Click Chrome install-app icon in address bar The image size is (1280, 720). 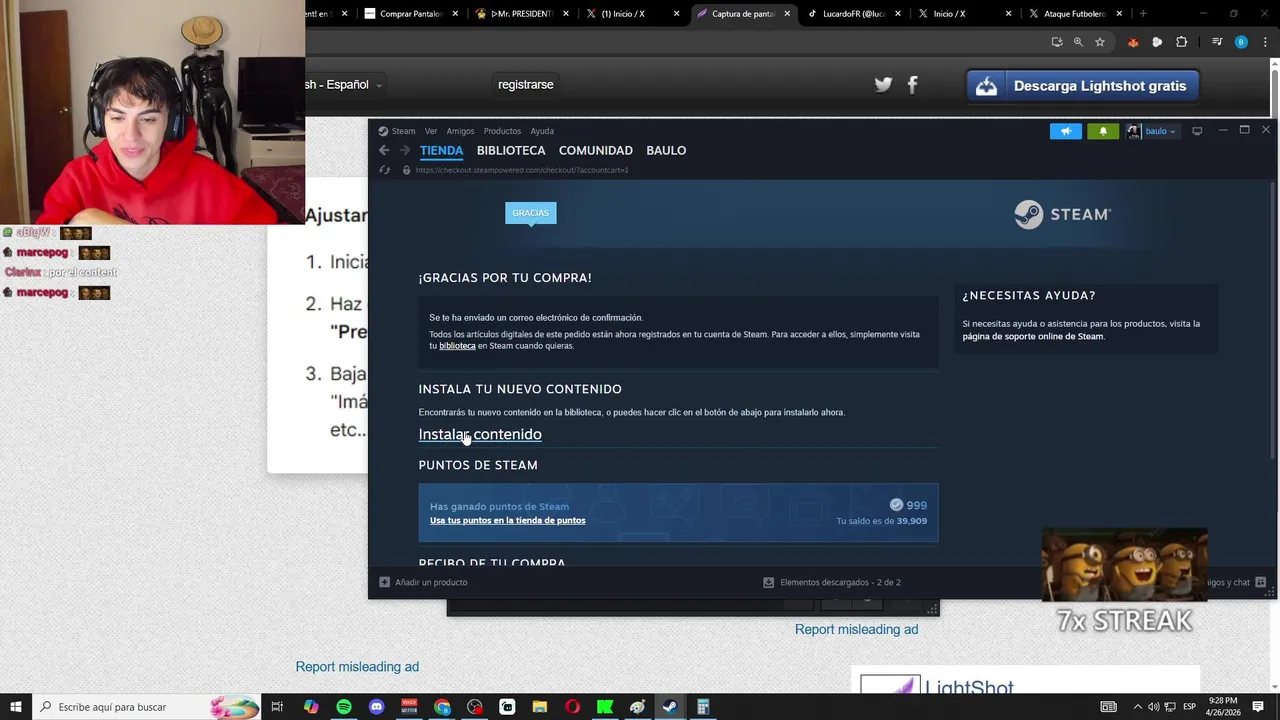(x=1057, y=42)
